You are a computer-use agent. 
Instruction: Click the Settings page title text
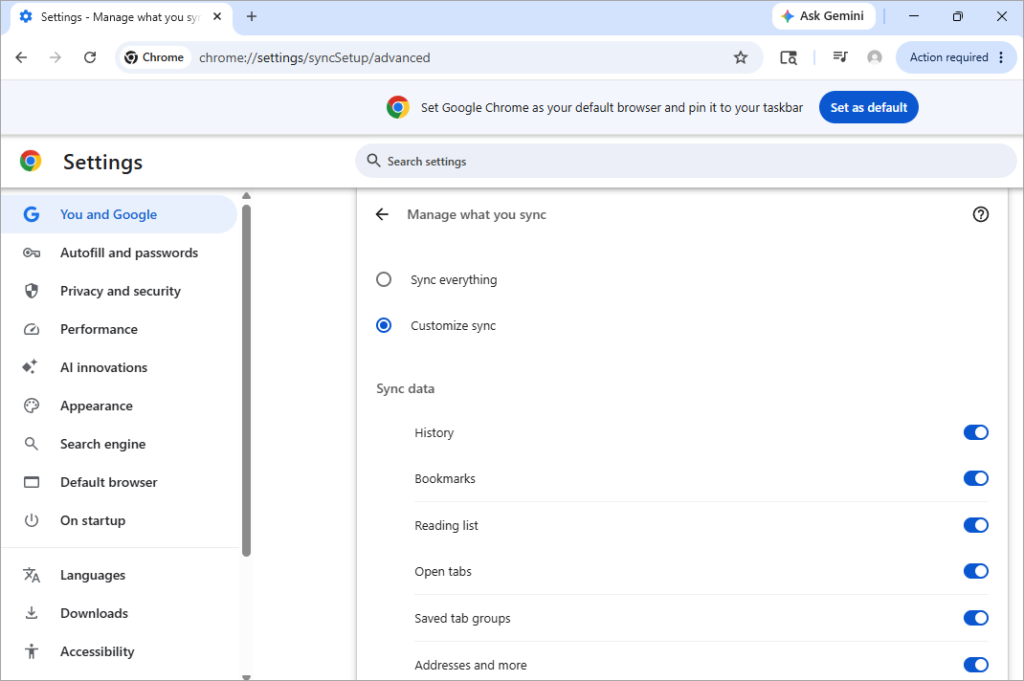point(103,162)
